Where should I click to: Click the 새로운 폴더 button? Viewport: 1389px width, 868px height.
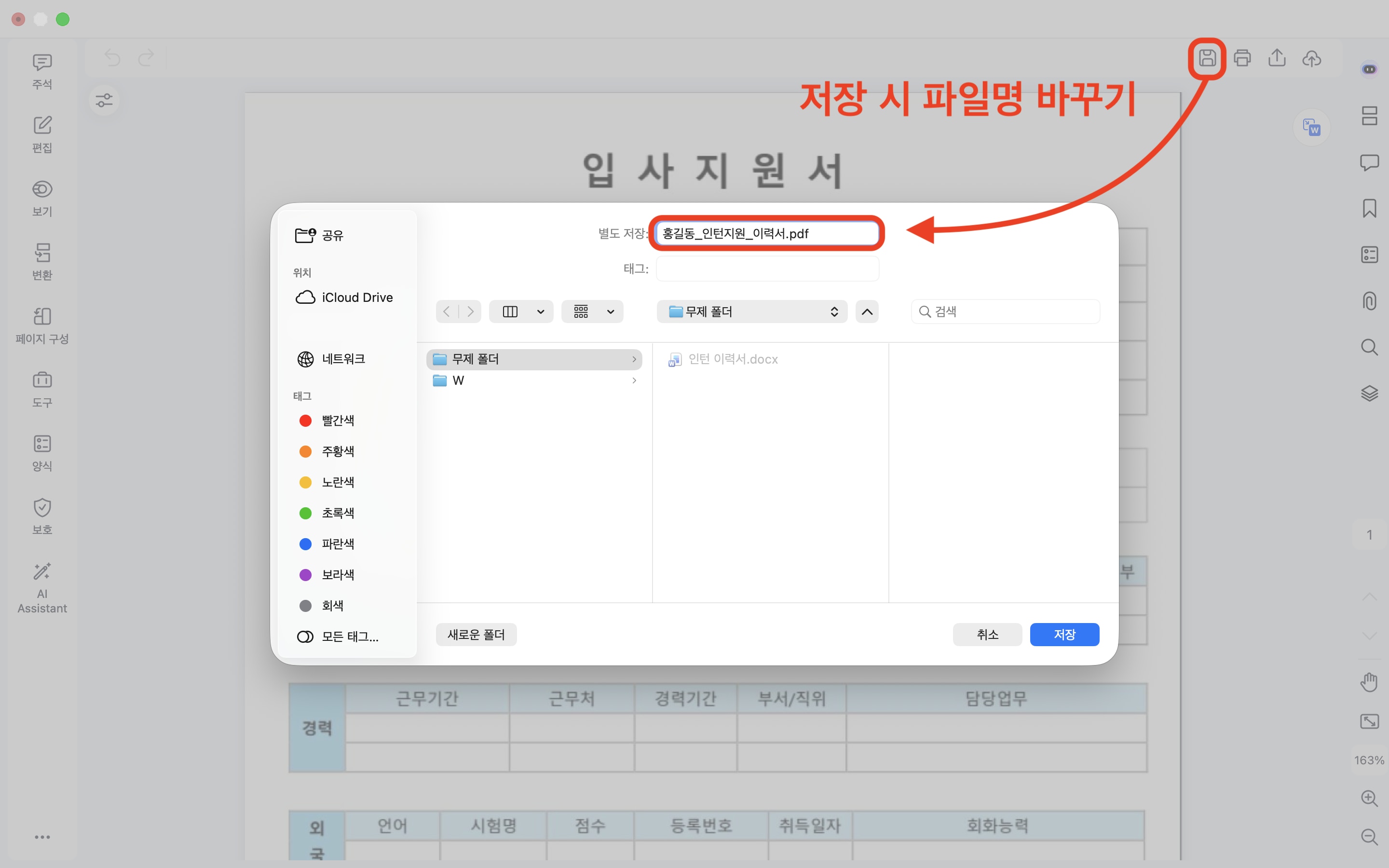476,634
